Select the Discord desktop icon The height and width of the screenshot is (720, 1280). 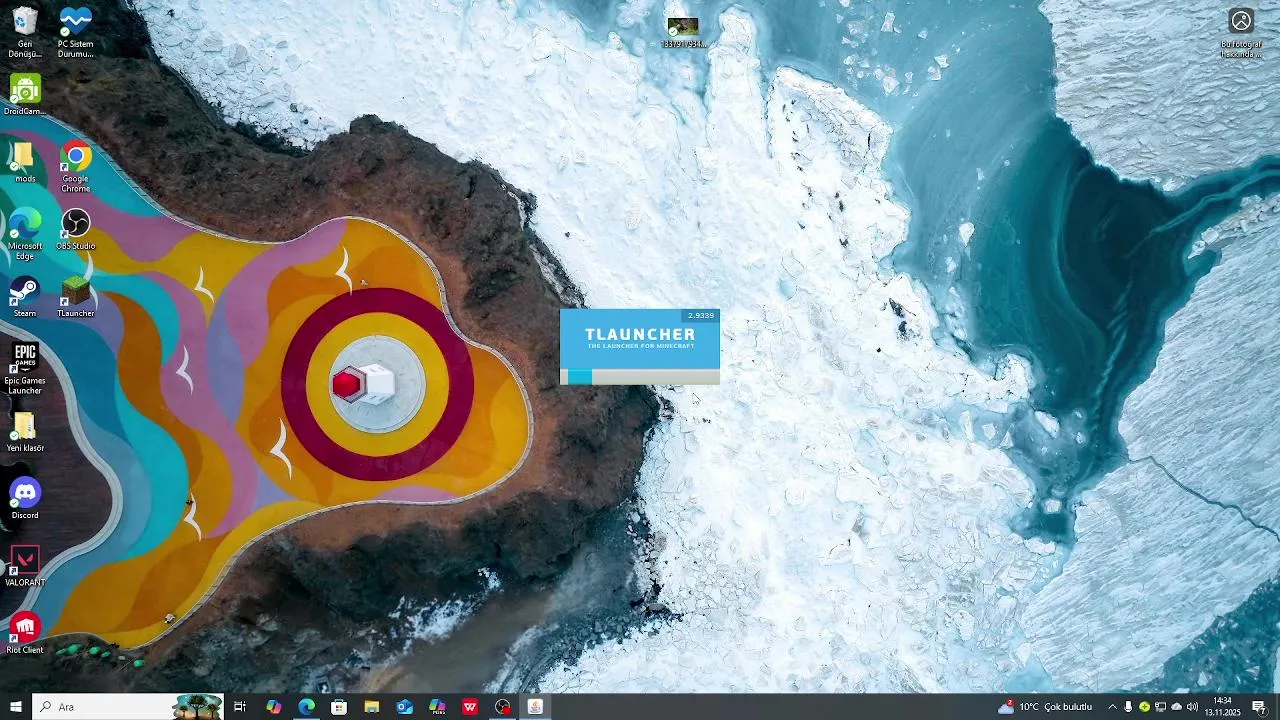[x=25, y=498]
